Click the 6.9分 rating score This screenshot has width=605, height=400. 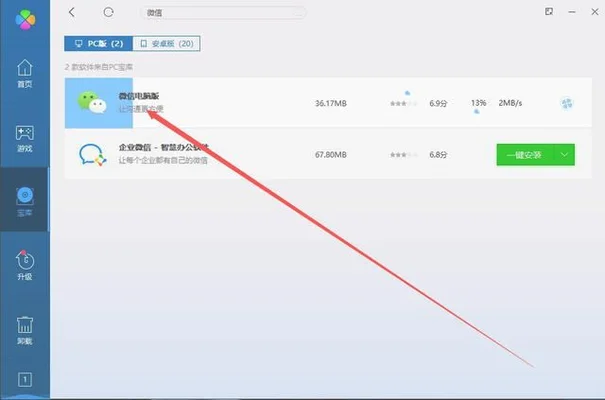[x=438, y=103]
